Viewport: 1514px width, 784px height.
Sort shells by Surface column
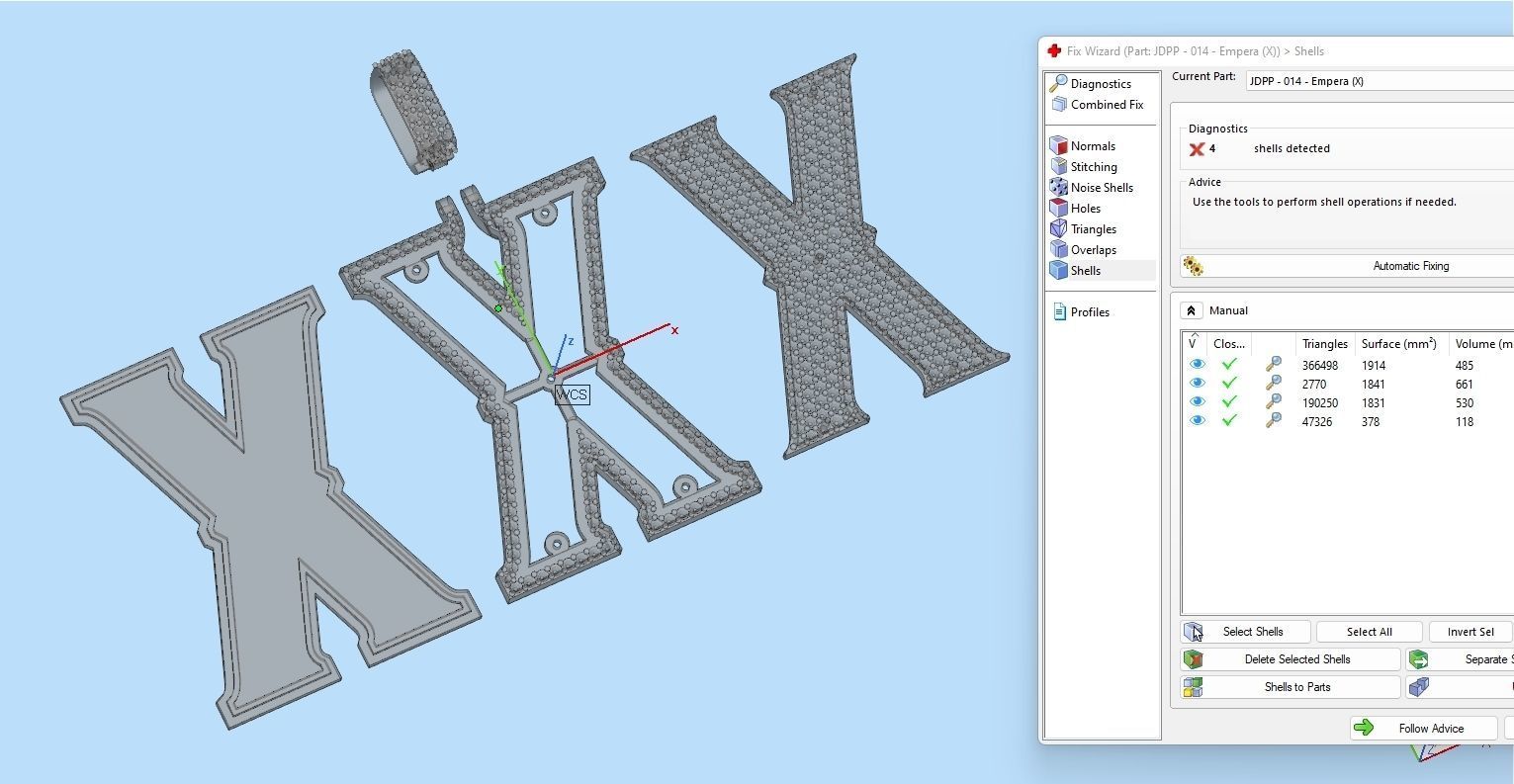point(1399,344)
